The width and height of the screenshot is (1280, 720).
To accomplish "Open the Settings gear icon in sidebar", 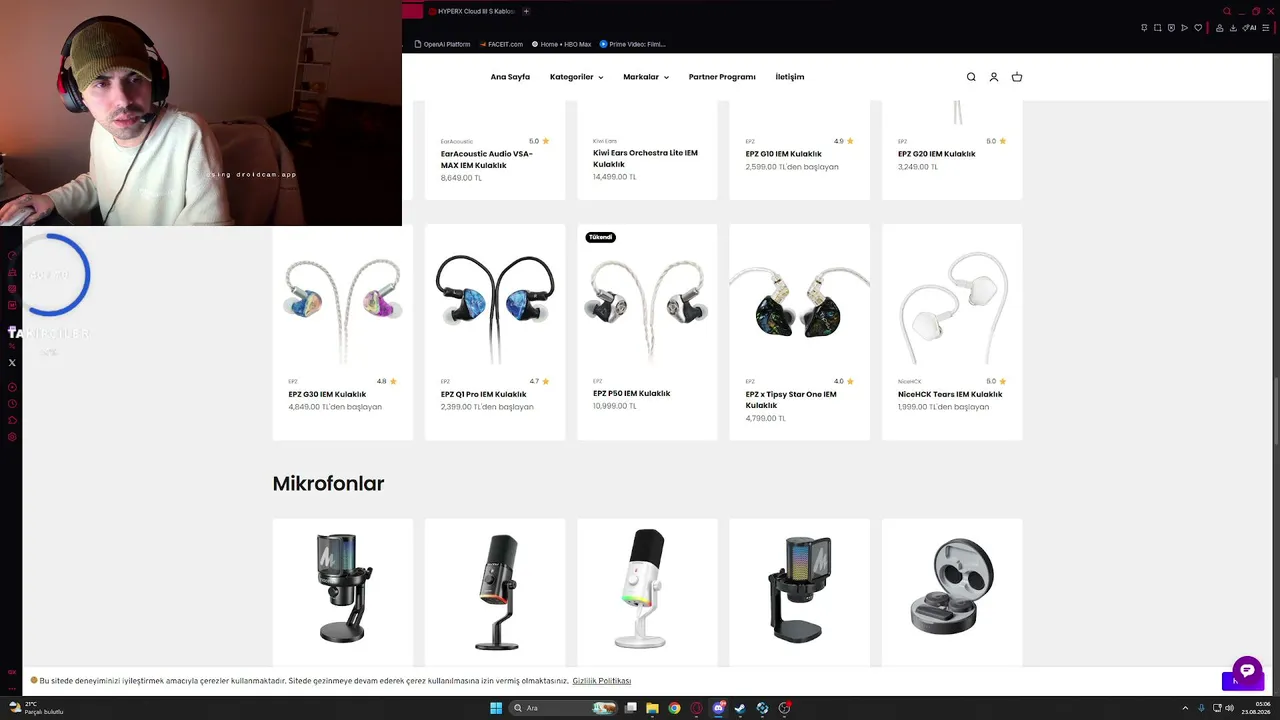I will tap(12, 436).
